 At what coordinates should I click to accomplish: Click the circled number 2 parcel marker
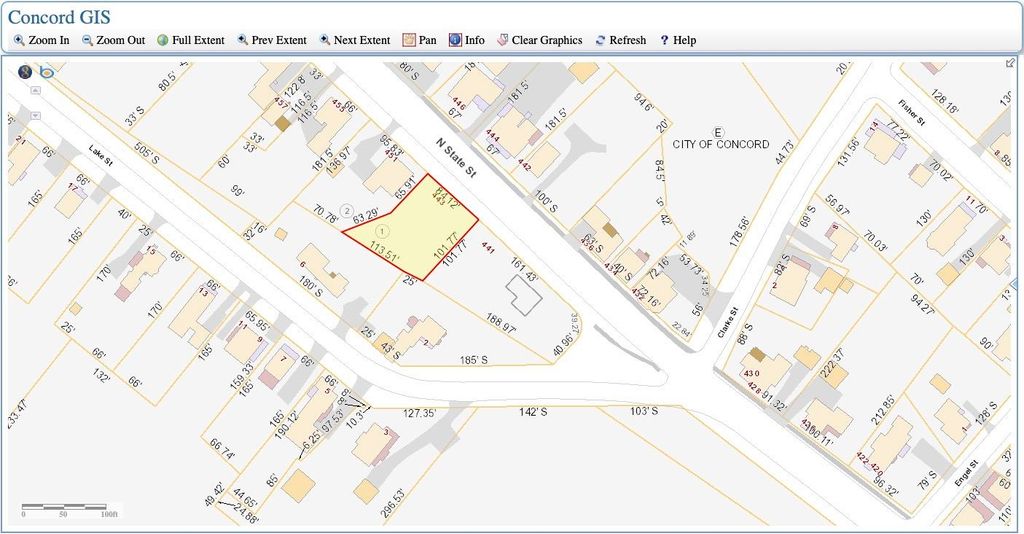pyautogui.click(x=346, y=210)
